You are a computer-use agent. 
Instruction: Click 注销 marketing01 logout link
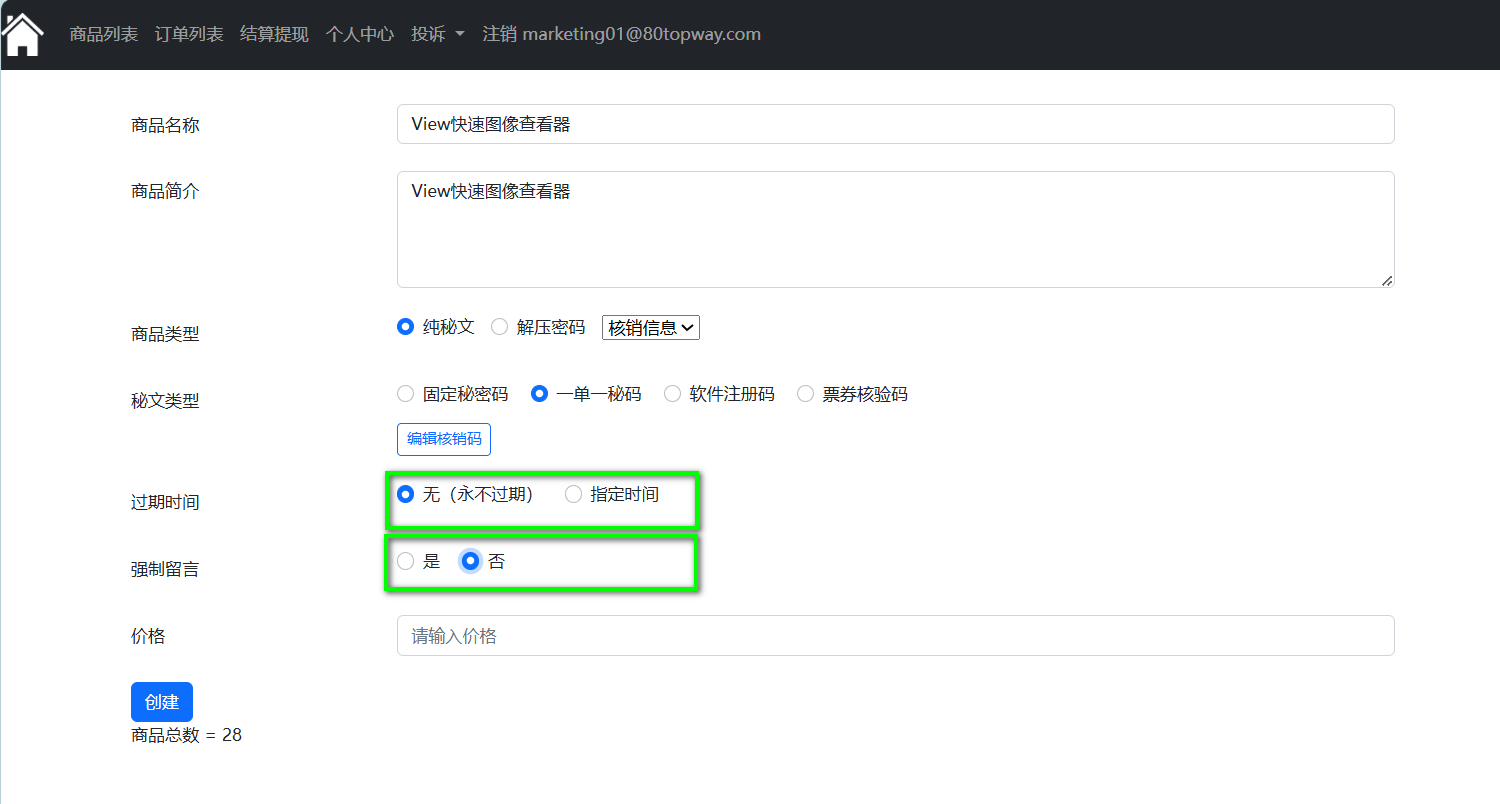pos(621,34)
